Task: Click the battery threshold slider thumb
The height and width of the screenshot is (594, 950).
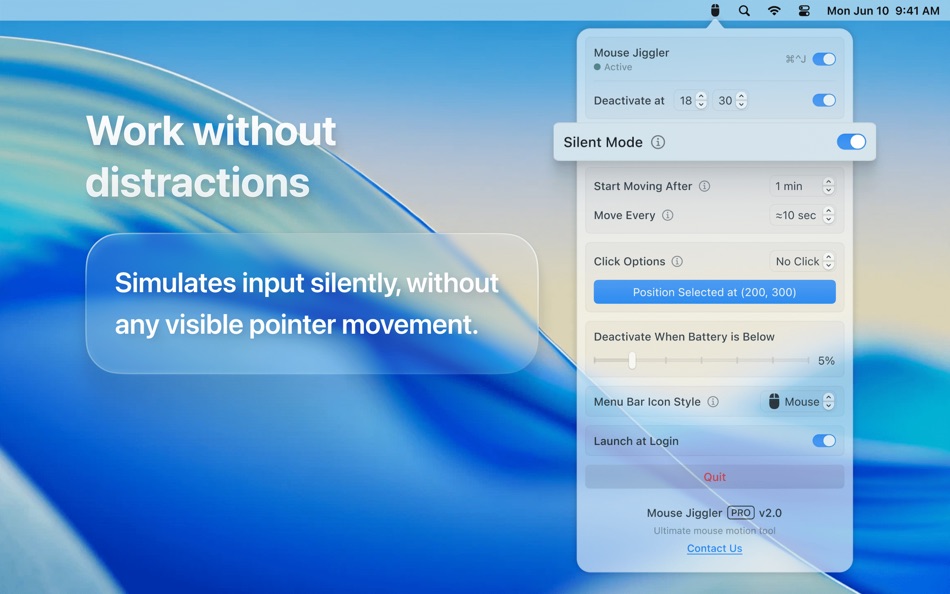Action: [x=632, y=360]
